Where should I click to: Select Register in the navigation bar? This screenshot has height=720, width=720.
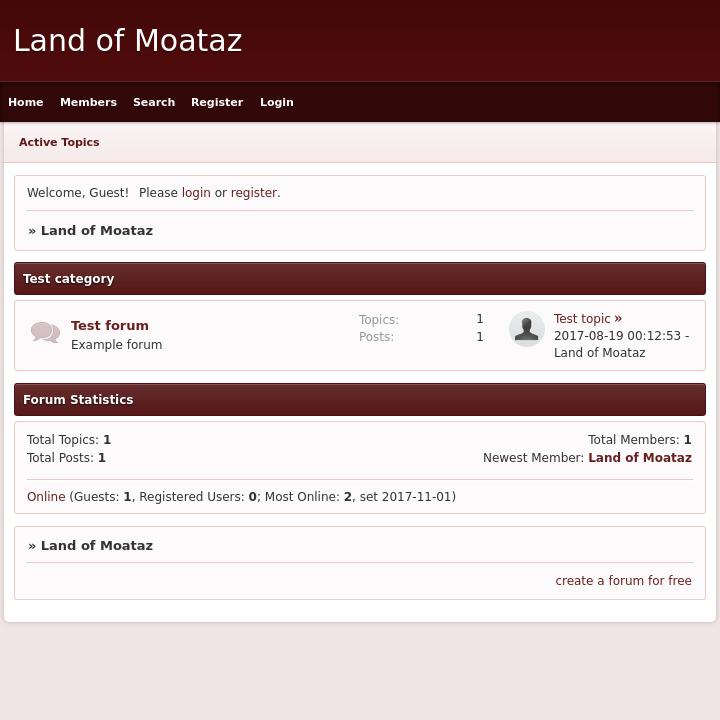pos(217,102)
